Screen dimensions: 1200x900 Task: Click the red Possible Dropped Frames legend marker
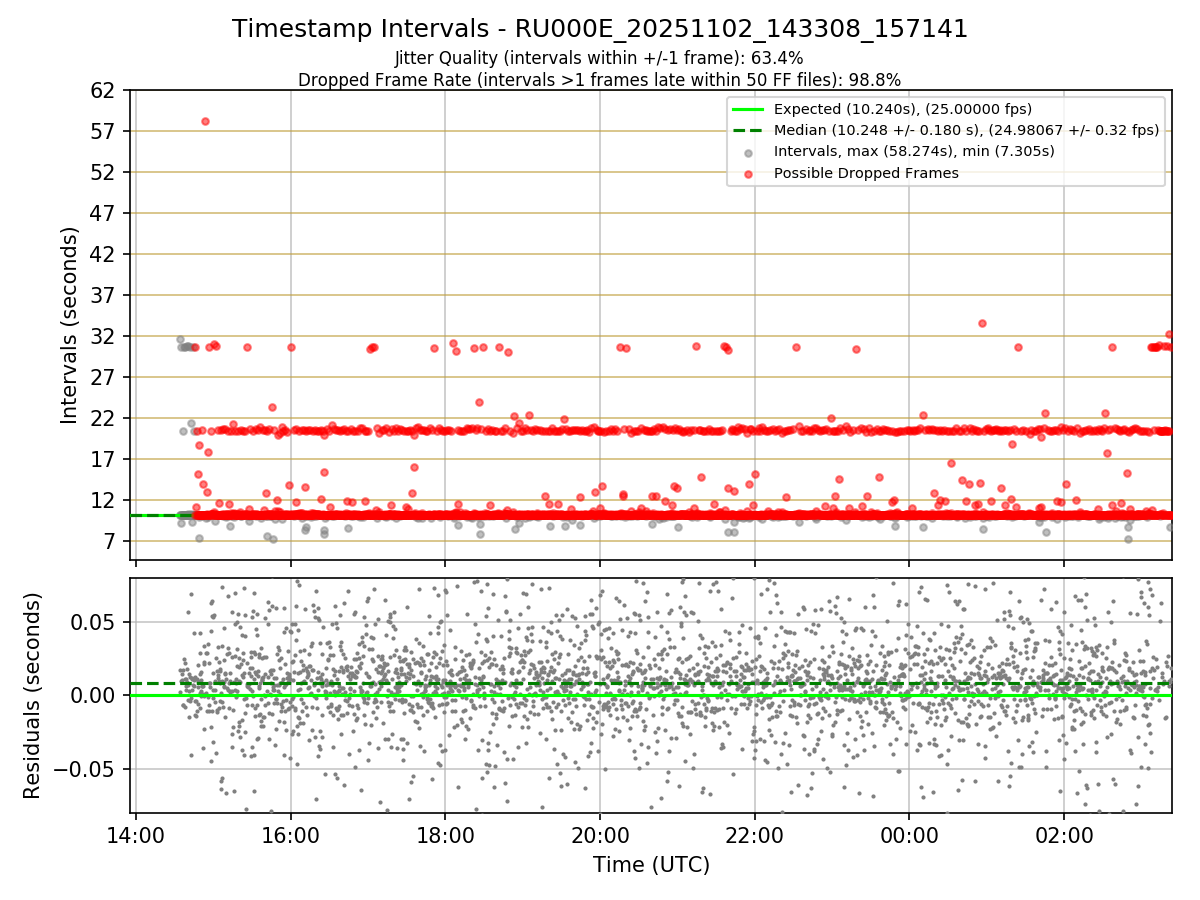[x=748, y=173]
